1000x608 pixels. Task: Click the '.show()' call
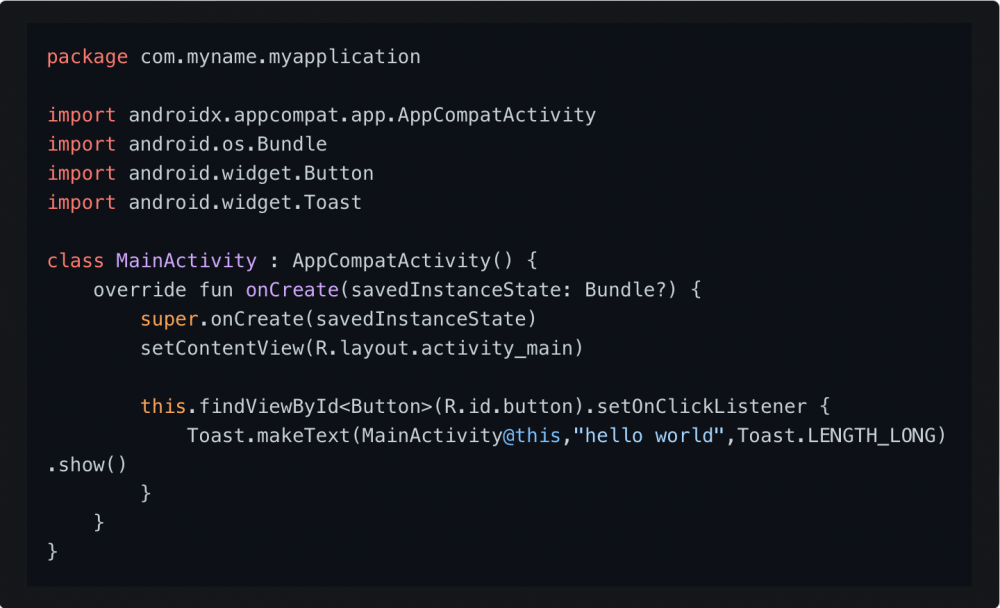87,465
